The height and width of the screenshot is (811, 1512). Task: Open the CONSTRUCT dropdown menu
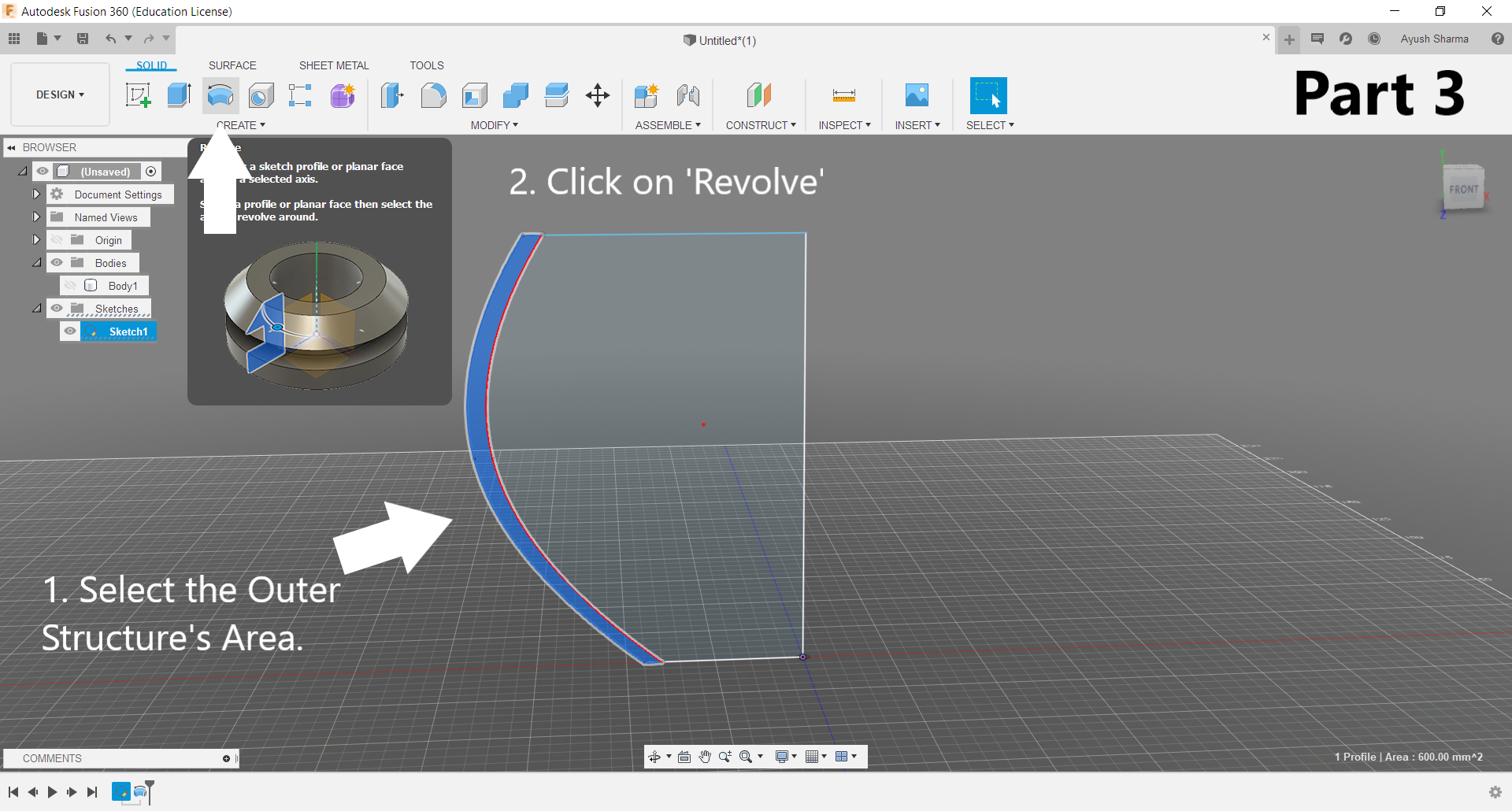coord(761,125)
